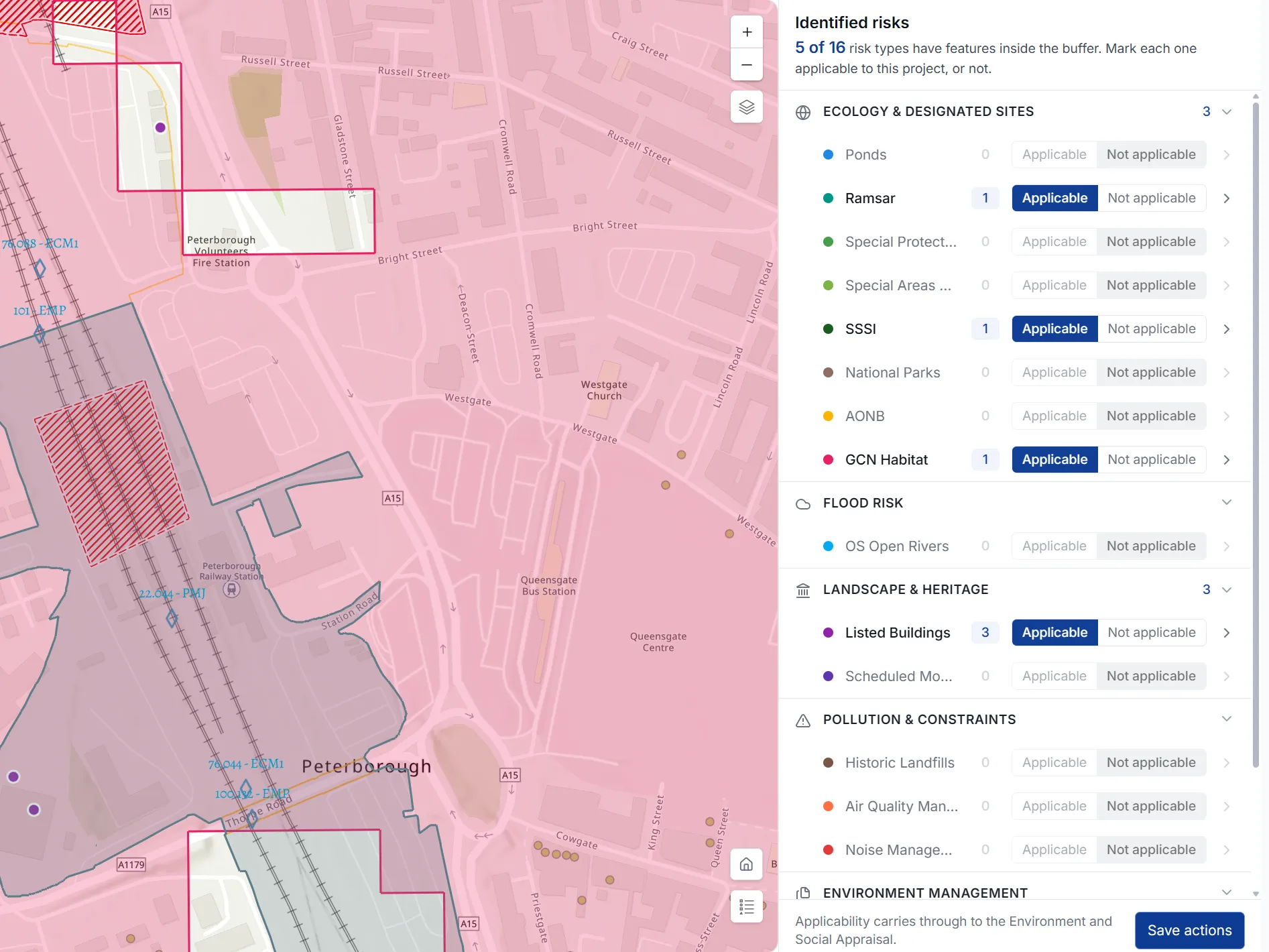Set GCN Habitat to Applicable
This screenshot has height=952, width=1269.
1055,459
